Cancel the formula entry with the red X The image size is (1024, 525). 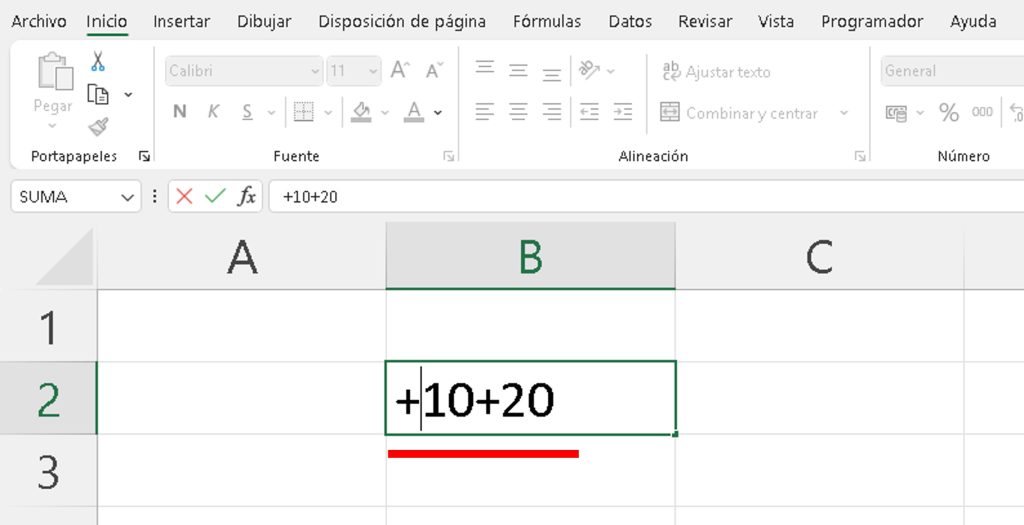pyautogui.click(x=184, y=196)
